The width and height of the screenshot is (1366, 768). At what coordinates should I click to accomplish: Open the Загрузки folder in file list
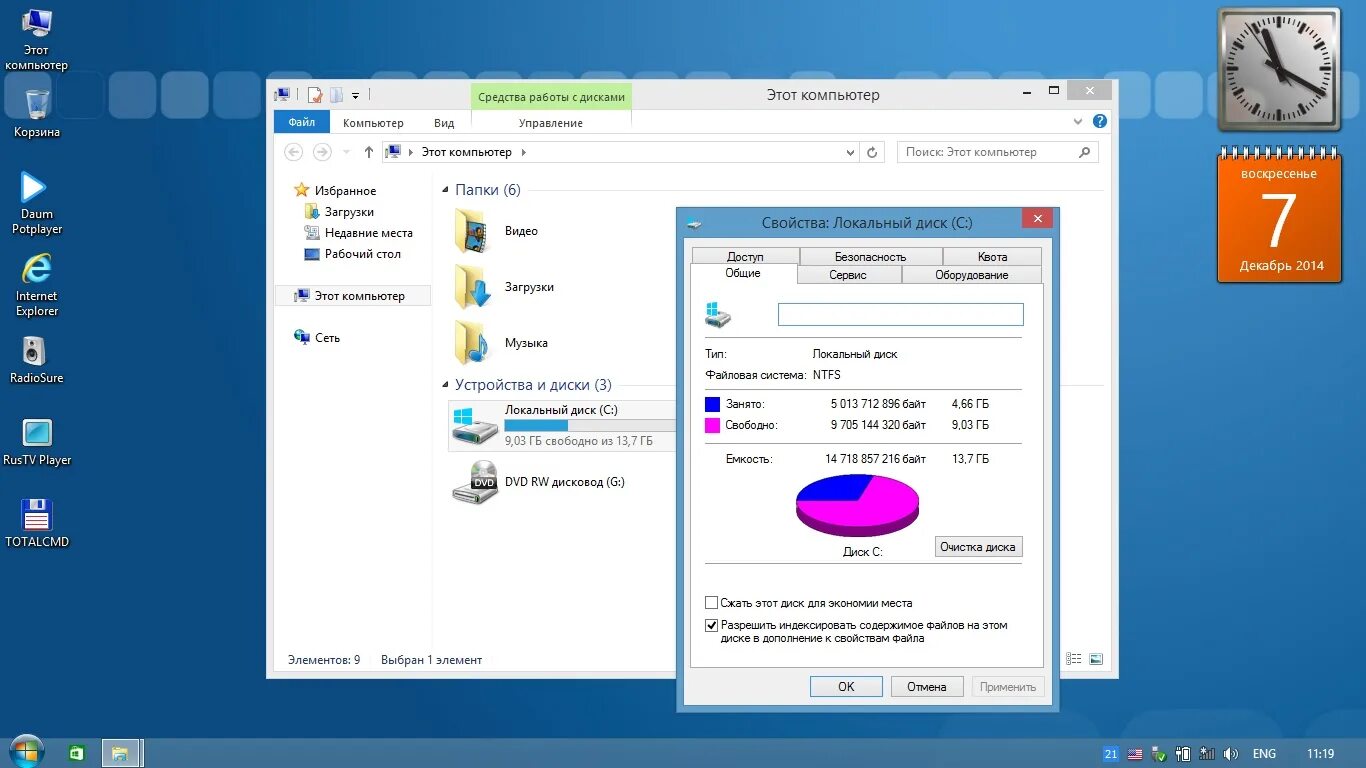(x=505, y=287)
